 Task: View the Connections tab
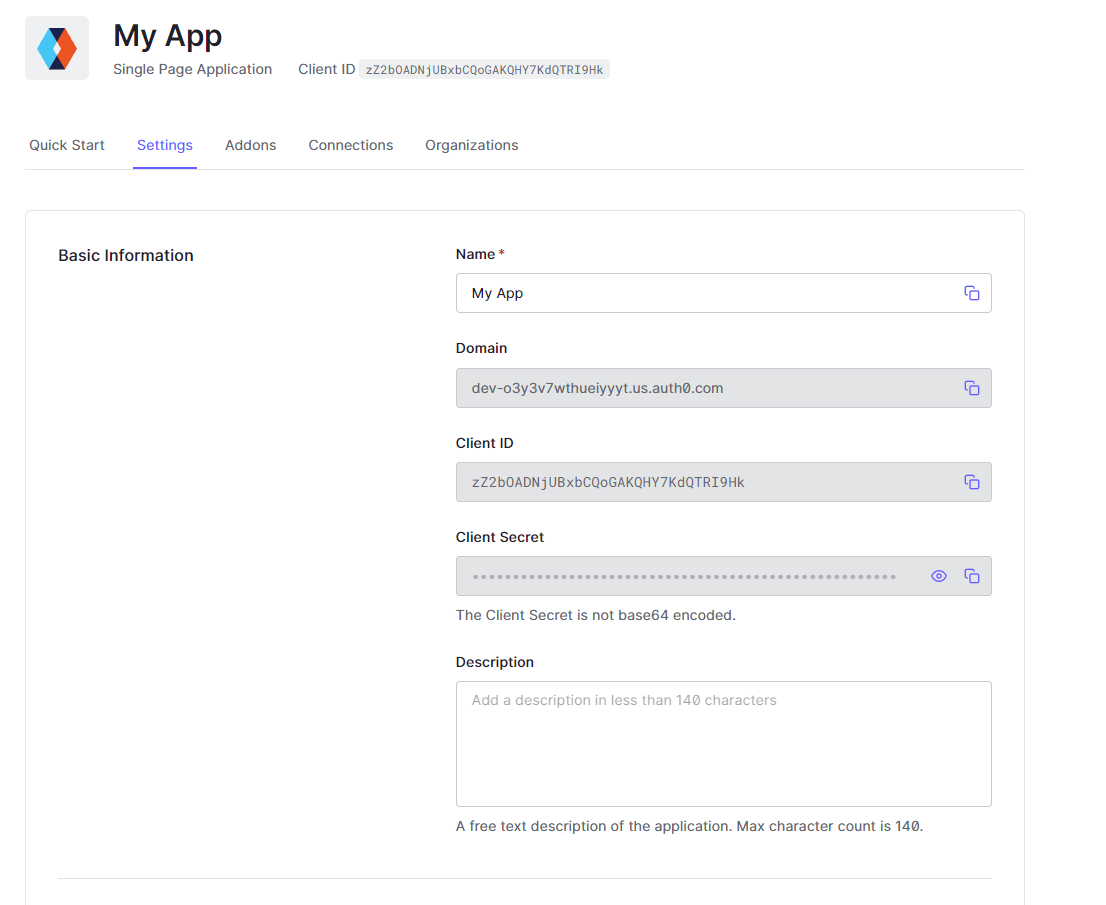click(x=350, y=145)
